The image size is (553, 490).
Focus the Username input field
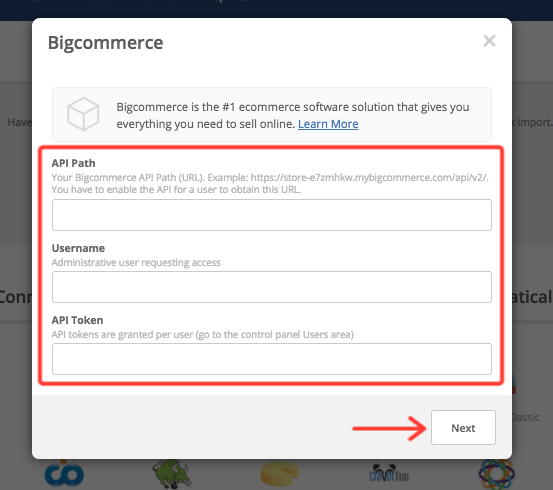coord(272,287)
